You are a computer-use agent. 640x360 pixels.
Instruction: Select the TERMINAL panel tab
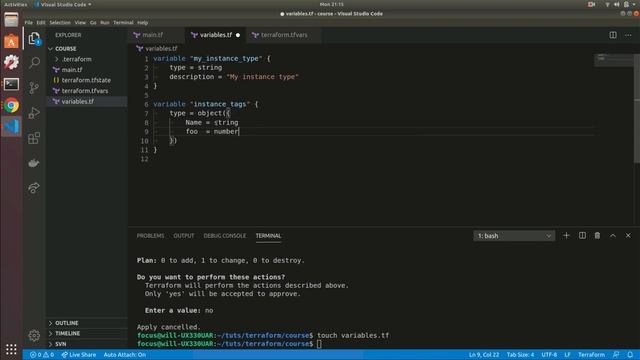coord(268,236)
